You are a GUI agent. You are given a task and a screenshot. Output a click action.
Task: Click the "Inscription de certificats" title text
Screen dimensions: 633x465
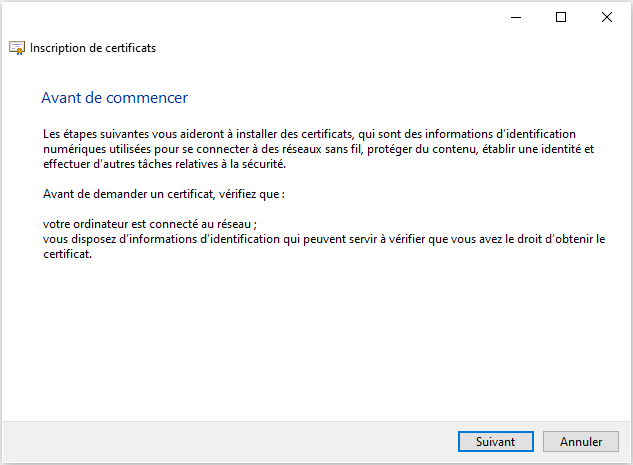(x=93, y=48)
